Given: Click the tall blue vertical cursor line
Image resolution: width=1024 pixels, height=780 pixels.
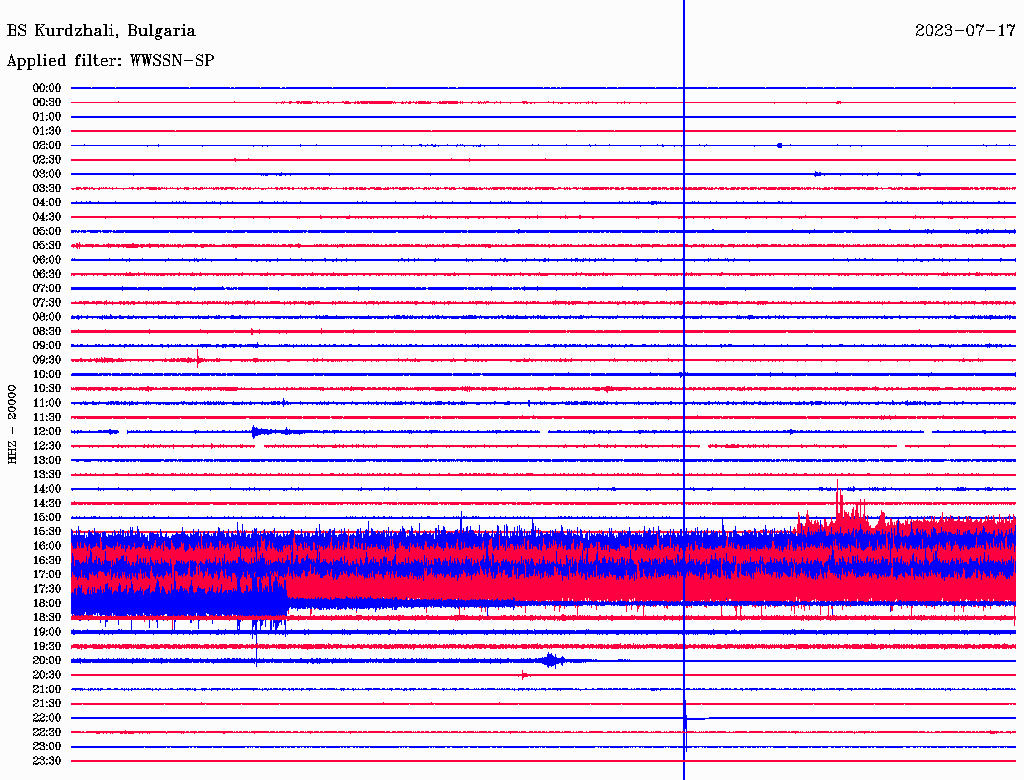Looking at the screenshot, I should (x=684, y=389).
